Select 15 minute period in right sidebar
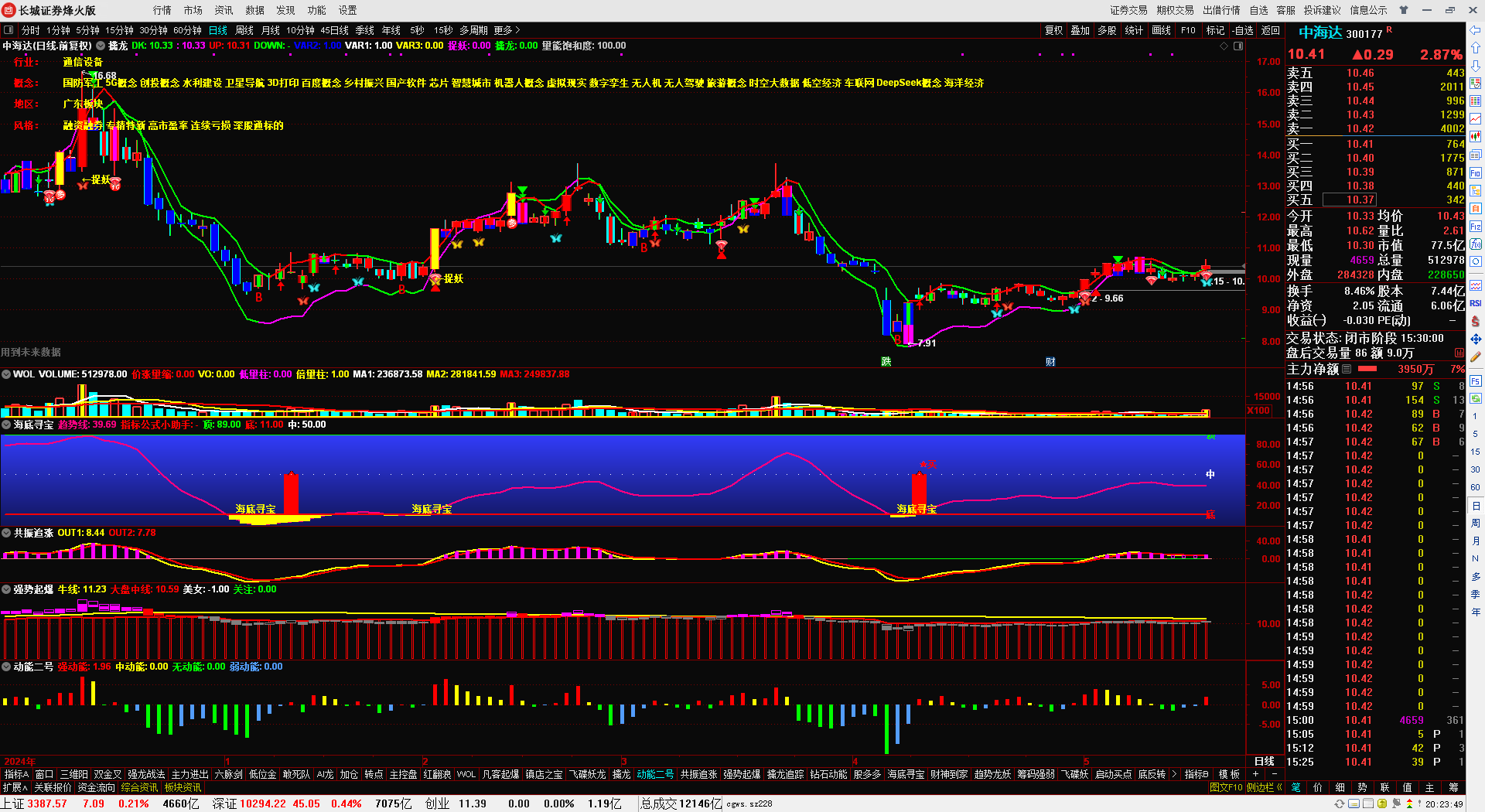The width and height of the screenshot is (1485, 812). pyautogui.click(x=1476, y=452)
